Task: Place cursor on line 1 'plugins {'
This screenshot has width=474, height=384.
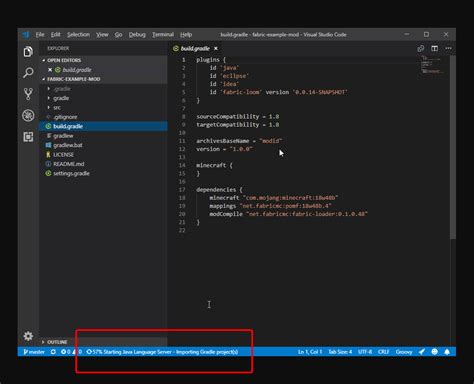Action: (211, 60)
